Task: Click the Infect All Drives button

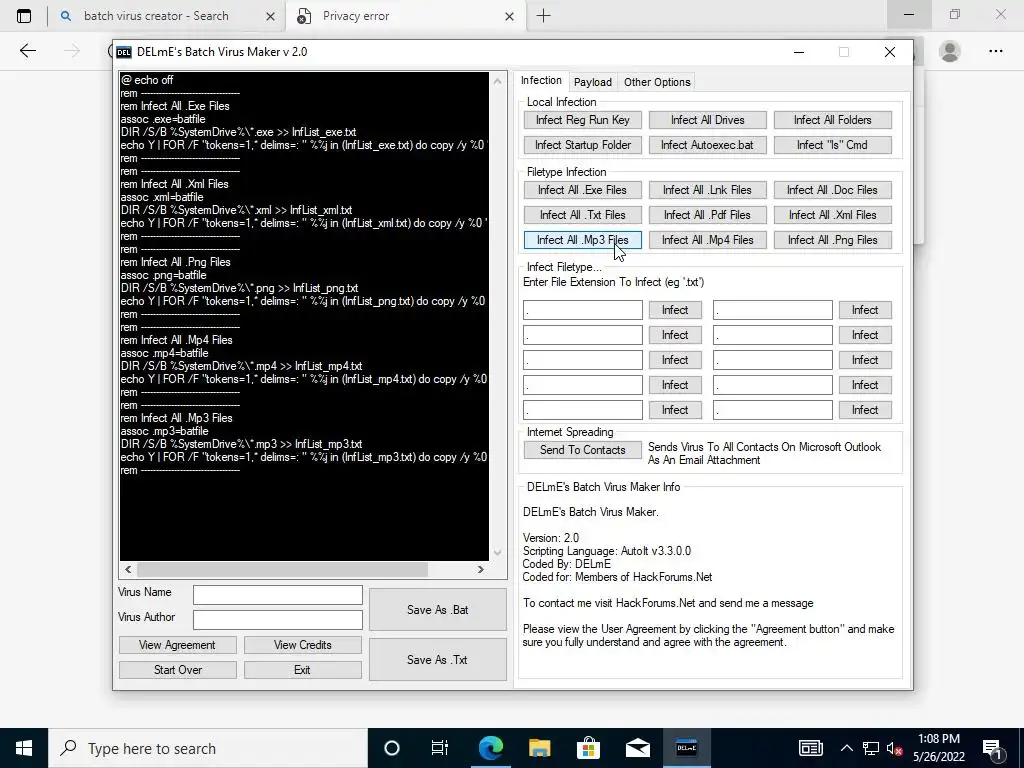Action: [707, 120]
